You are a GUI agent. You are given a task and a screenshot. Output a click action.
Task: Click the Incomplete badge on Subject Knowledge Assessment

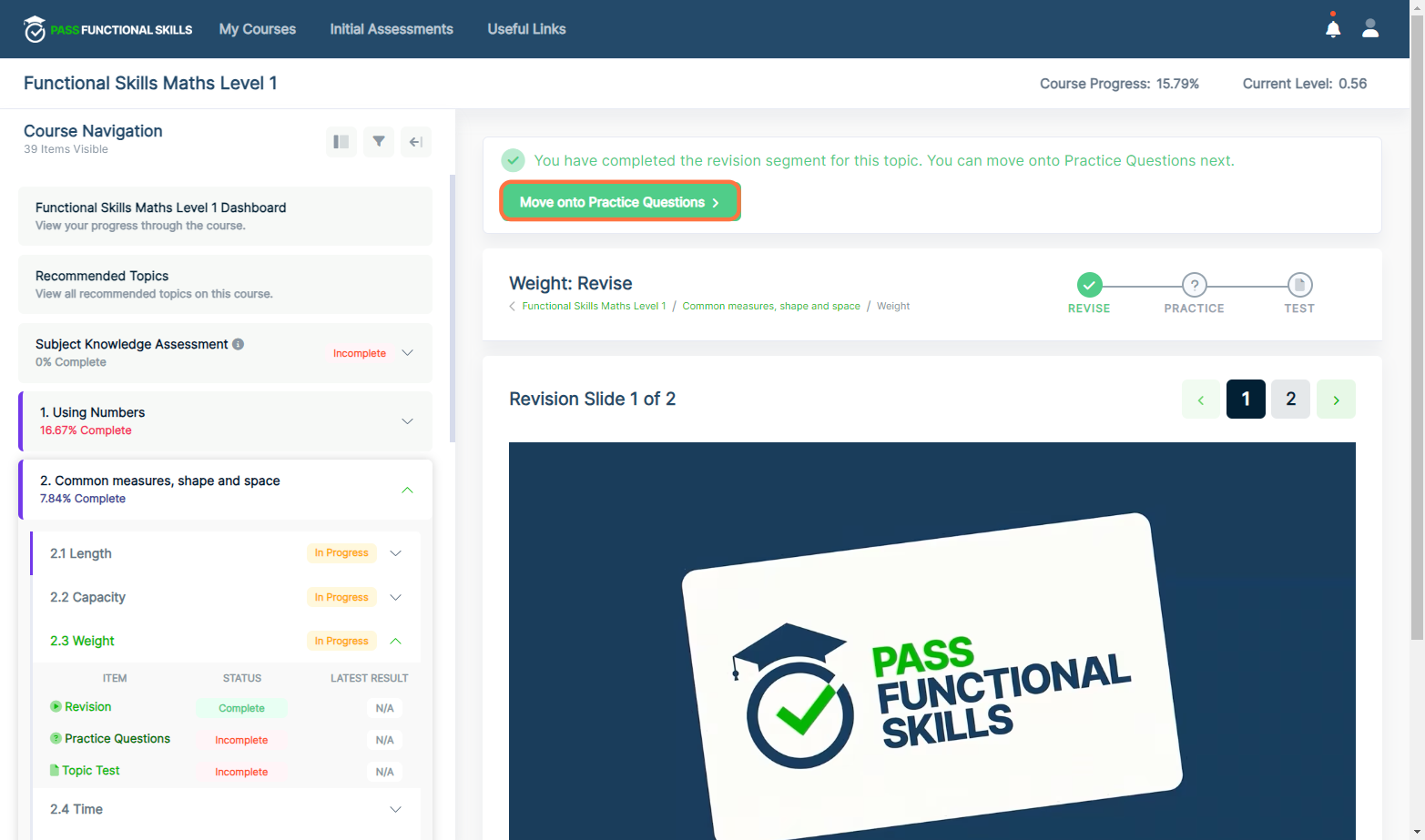pyautogui.click(x=360, y=353)
